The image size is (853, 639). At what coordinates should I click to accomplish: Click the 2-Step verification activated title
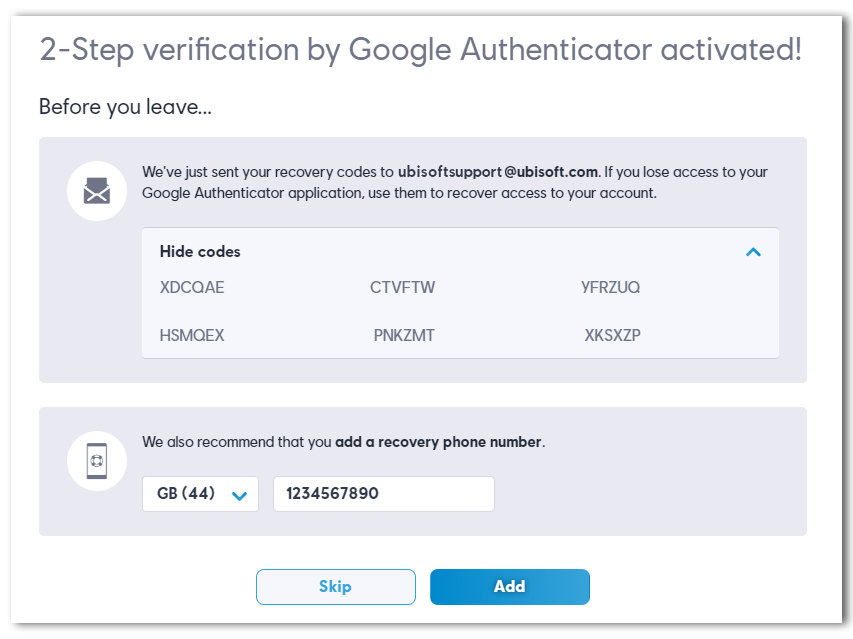pyautogui.click(x=421, y=50)
